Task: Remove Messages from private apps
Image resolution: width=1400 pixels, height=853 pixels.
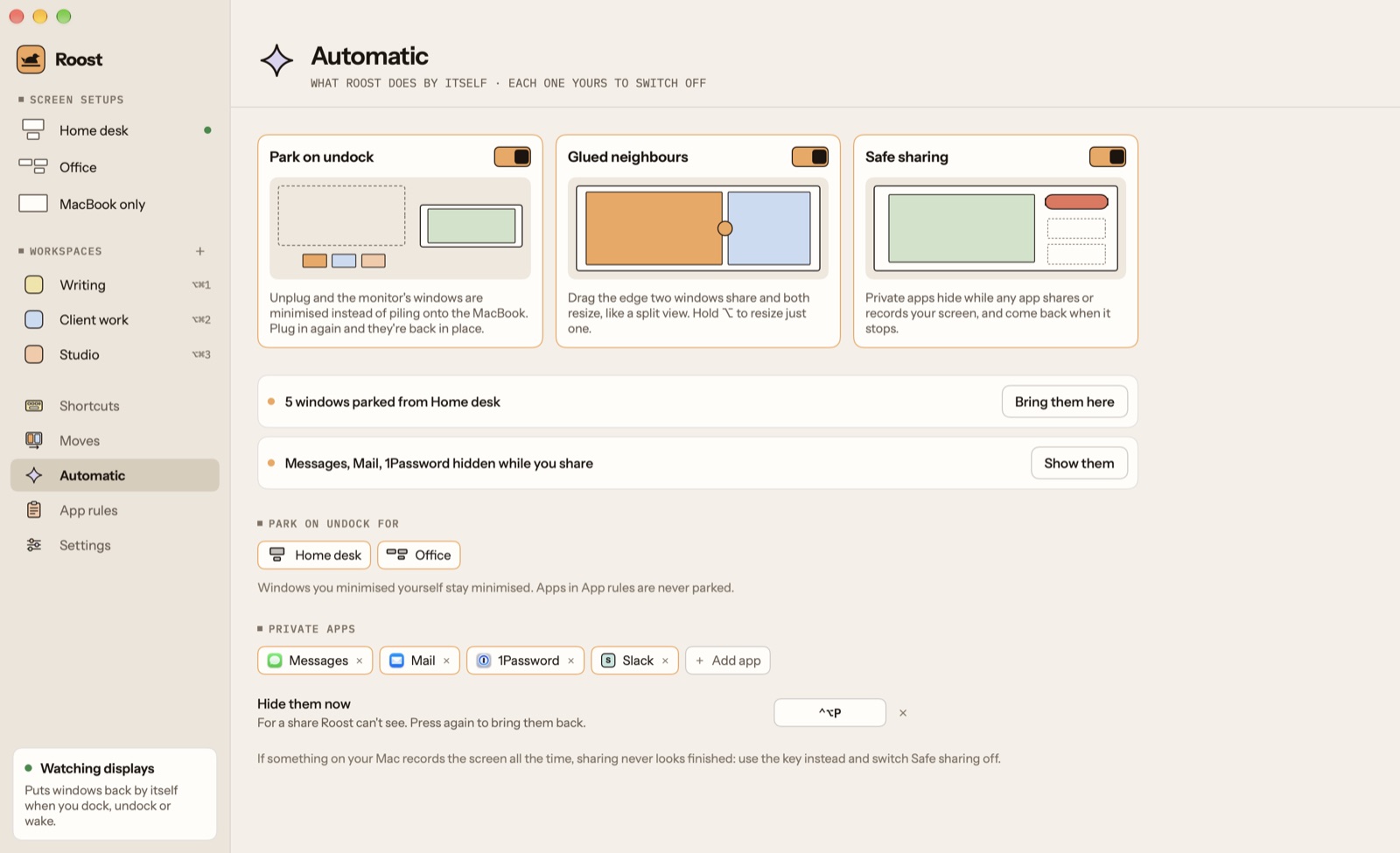Action: (360, 661)
